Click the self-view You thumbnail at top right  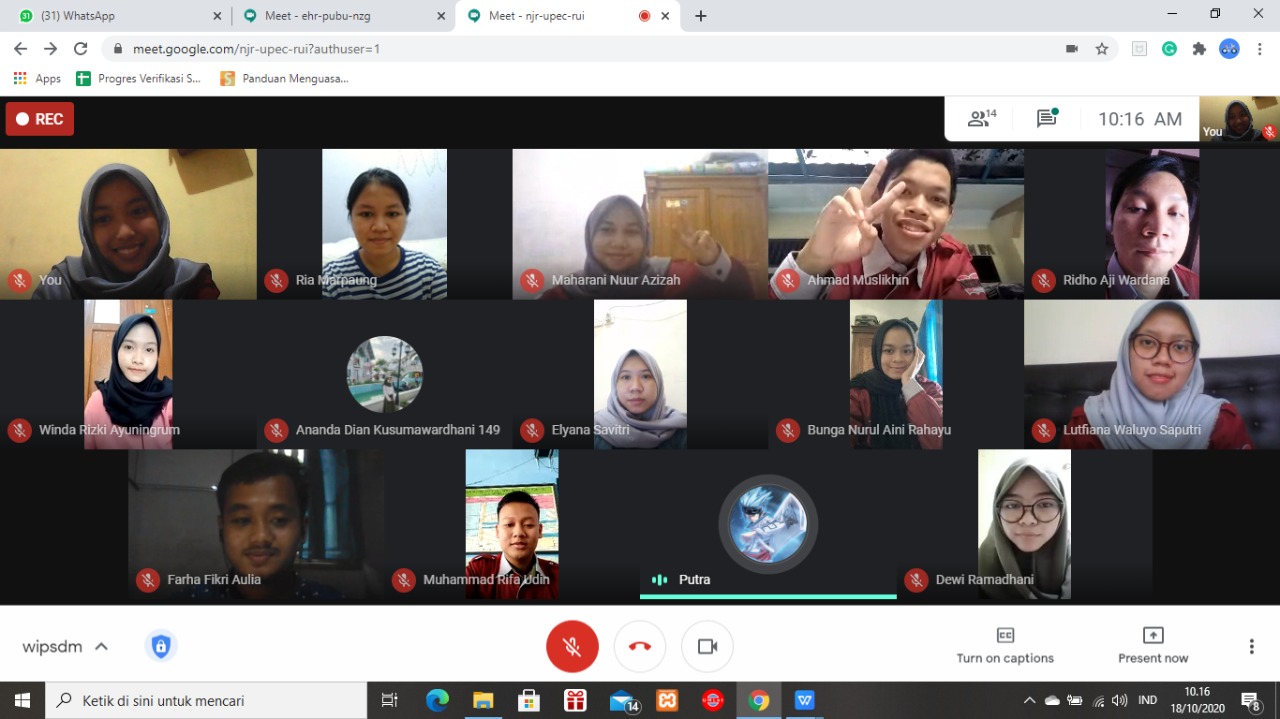(1239, 119)
